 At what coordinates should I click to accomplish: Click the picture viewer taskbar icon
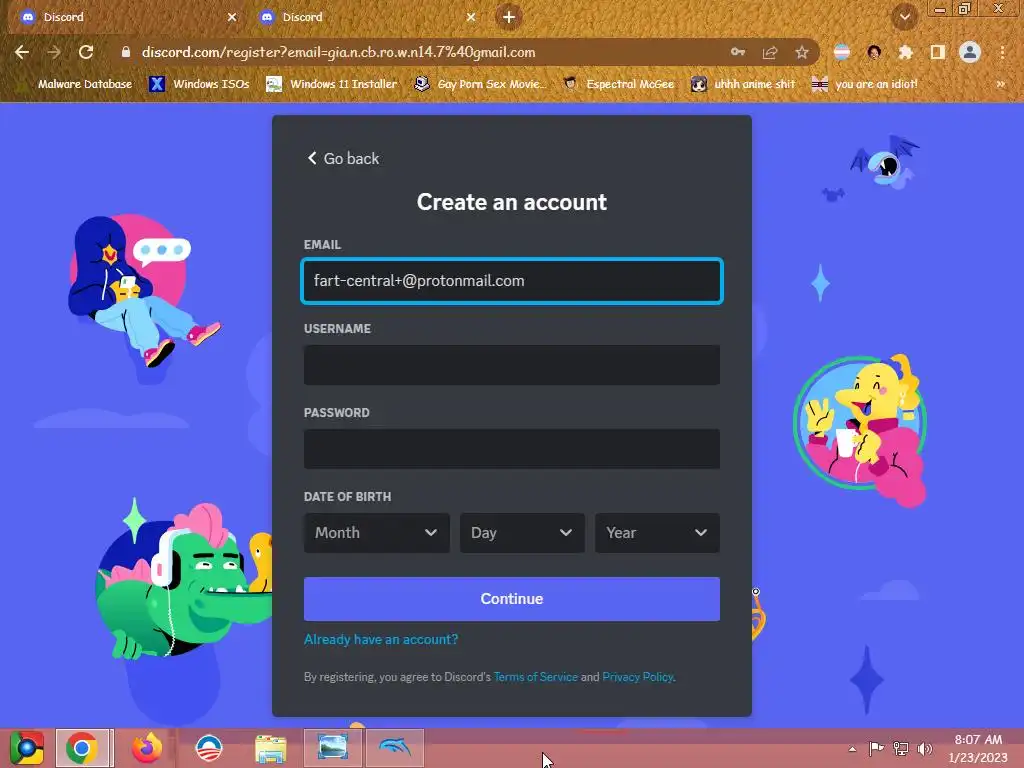(332, 748)
